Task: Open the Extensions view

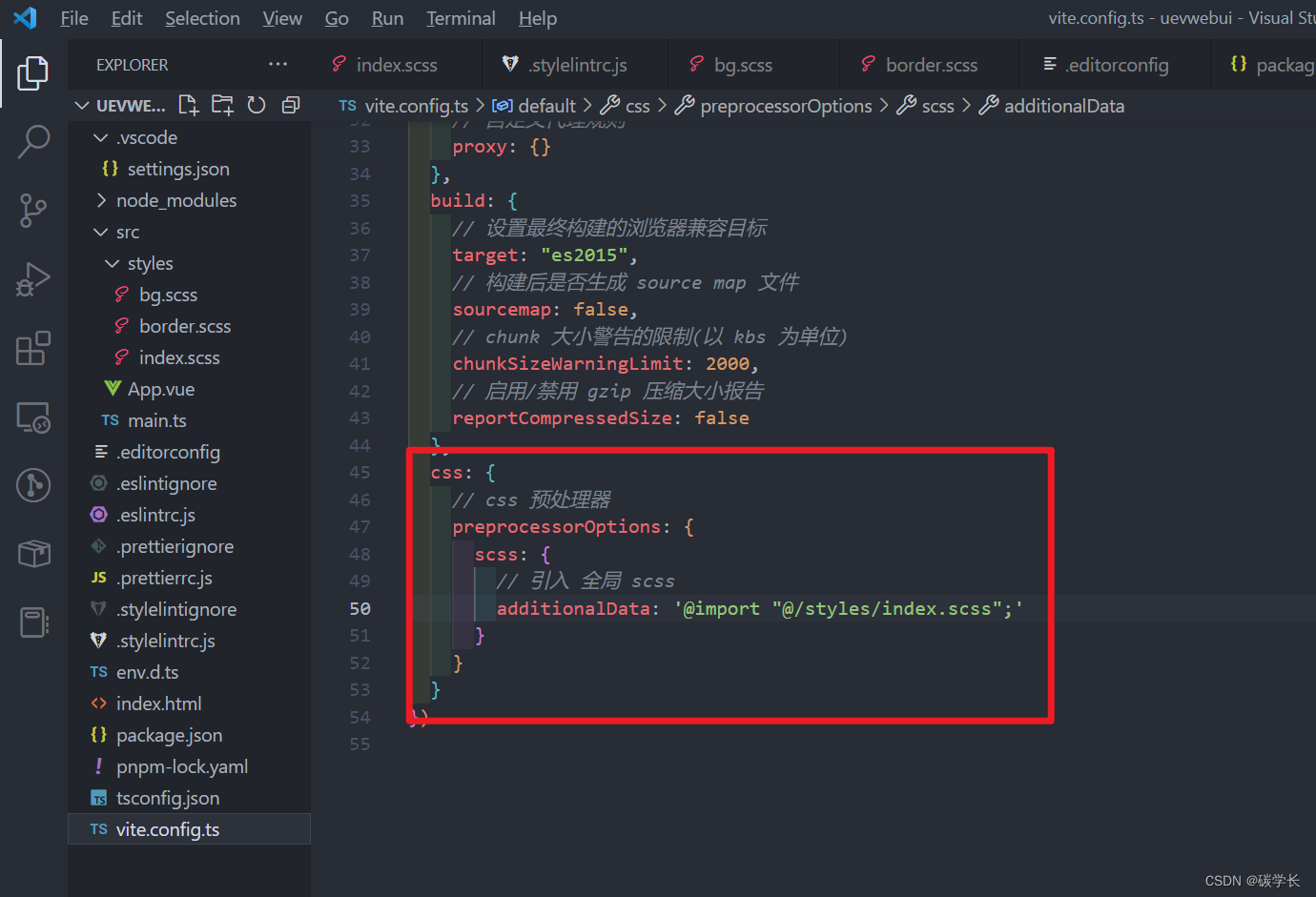Action: tap(33, 348)
